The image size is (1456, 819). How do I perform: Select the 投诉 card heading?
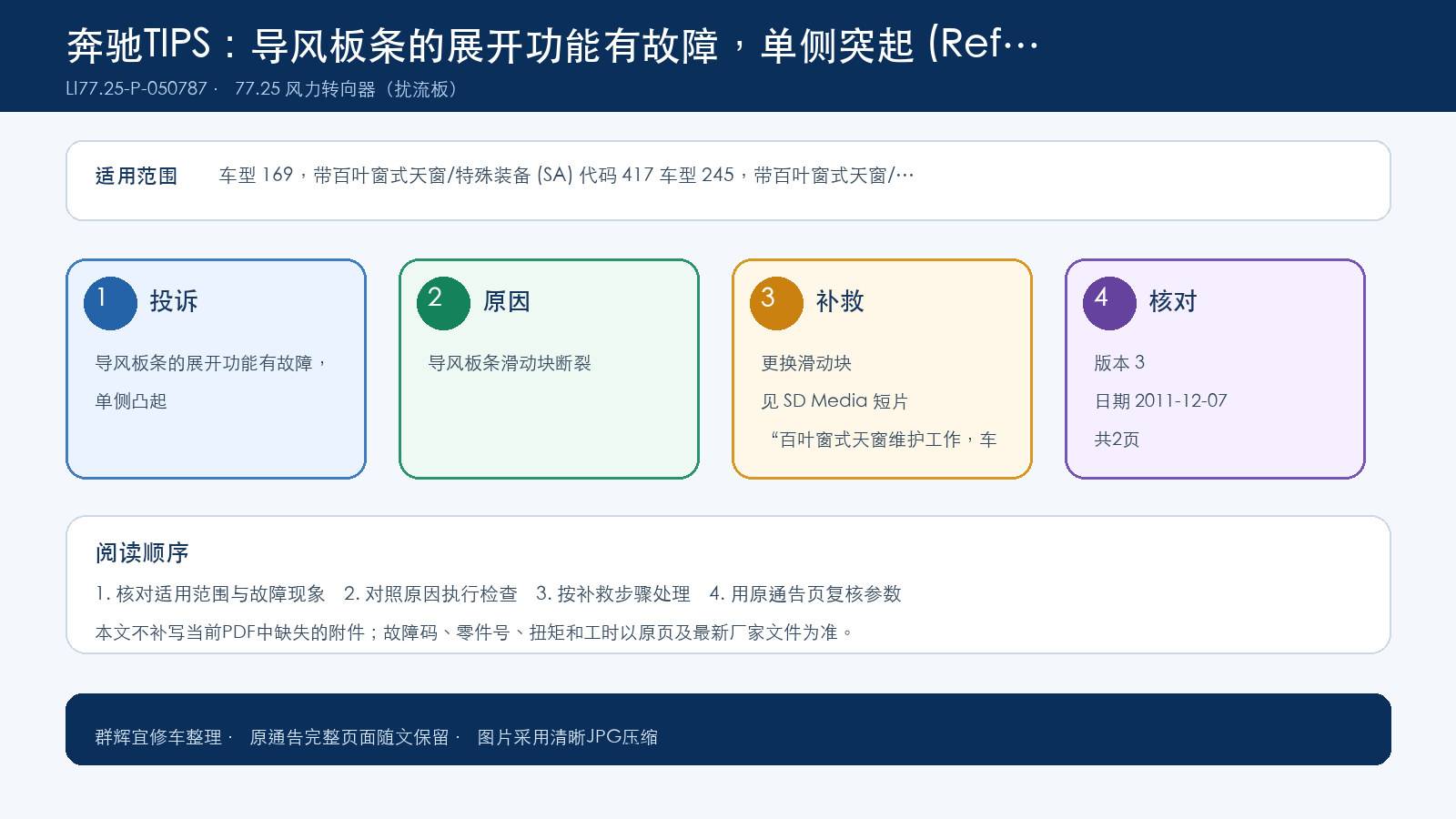[x=174, y=301]
